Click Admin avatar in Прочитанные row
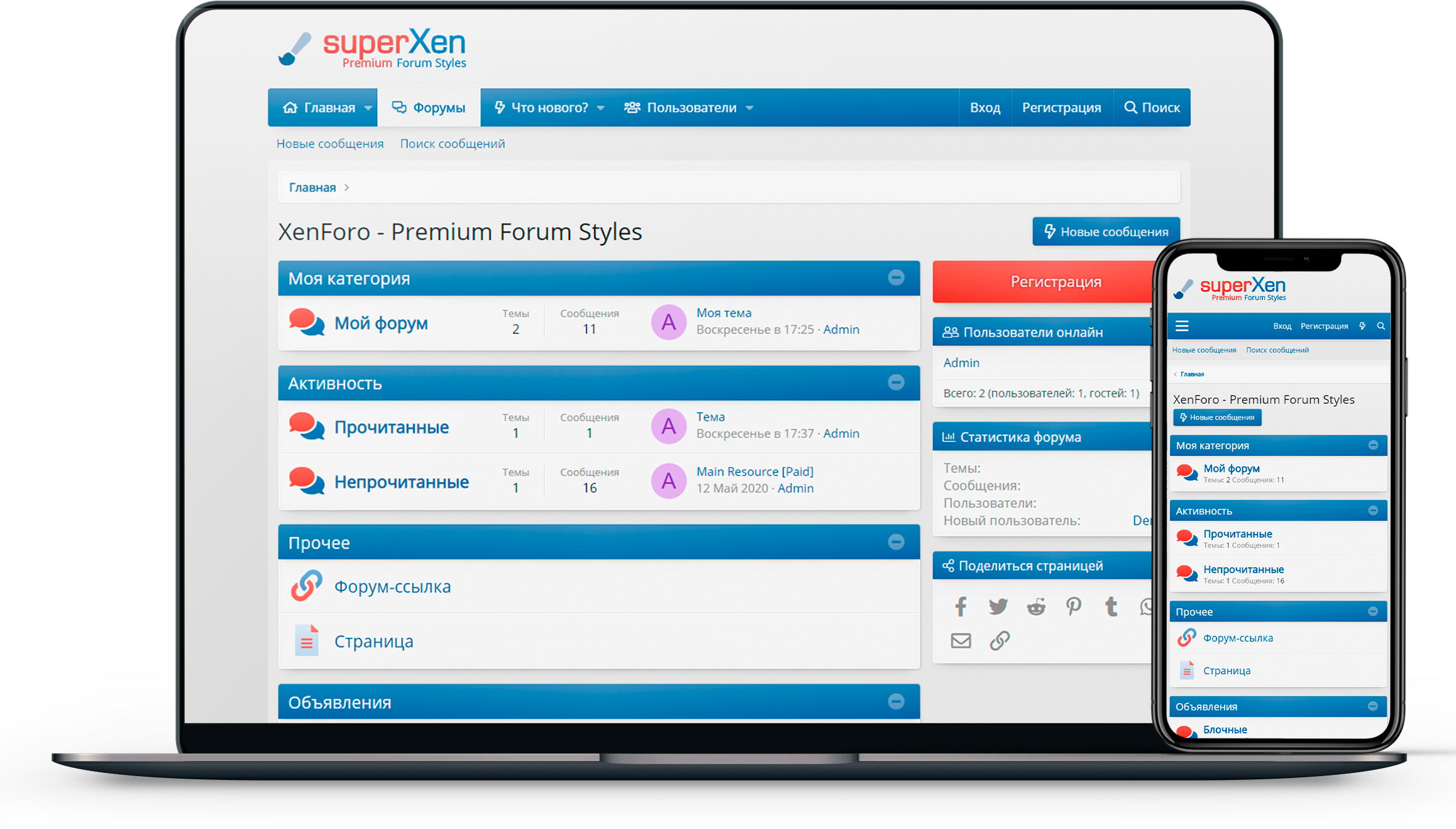 pos(668,426)
